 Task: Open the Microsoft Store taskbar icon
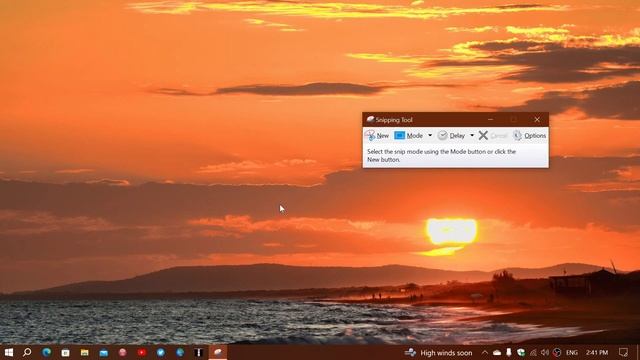coord(65,352)
